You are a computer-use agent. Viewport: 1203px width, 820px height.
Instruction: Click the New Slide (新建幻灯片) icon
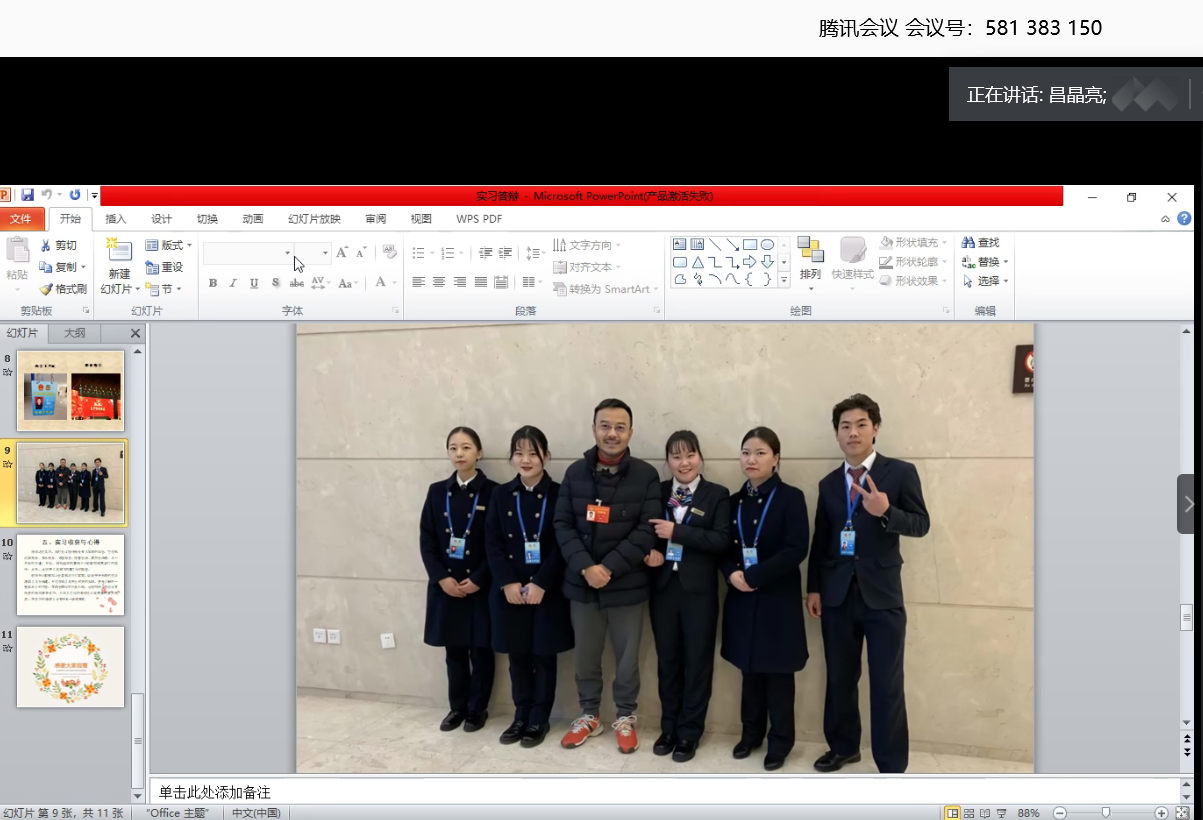click(x=120, y=252)
